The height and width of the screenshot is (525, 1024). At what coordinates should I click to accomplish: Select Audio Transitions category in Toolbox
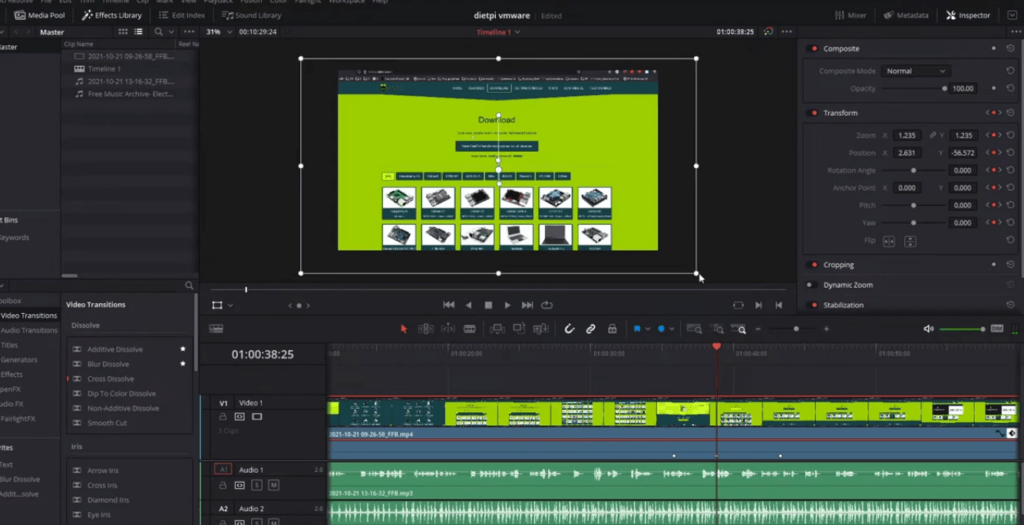[x=29, y=330]
